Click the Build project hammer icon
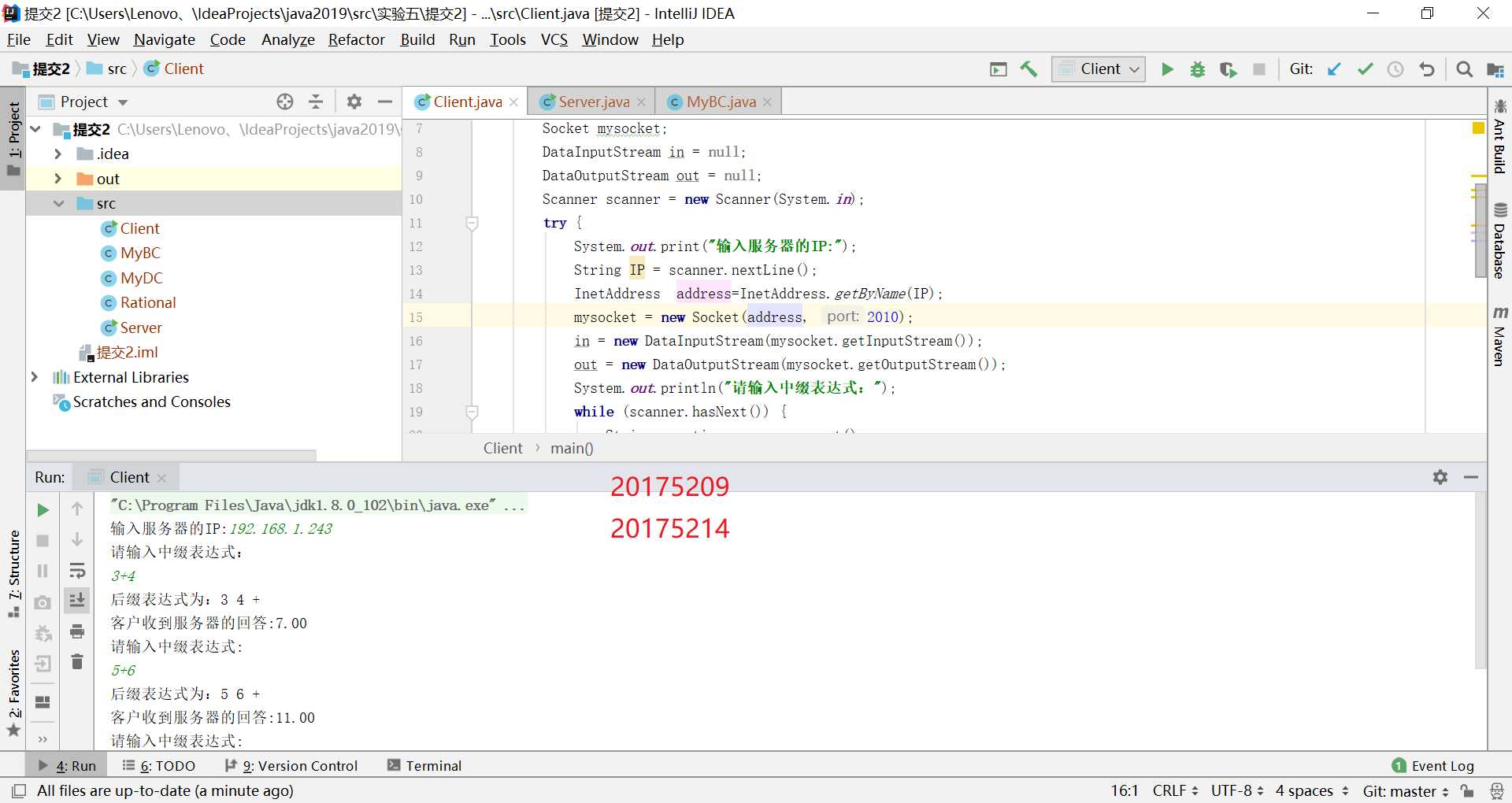 (1028, 69)
